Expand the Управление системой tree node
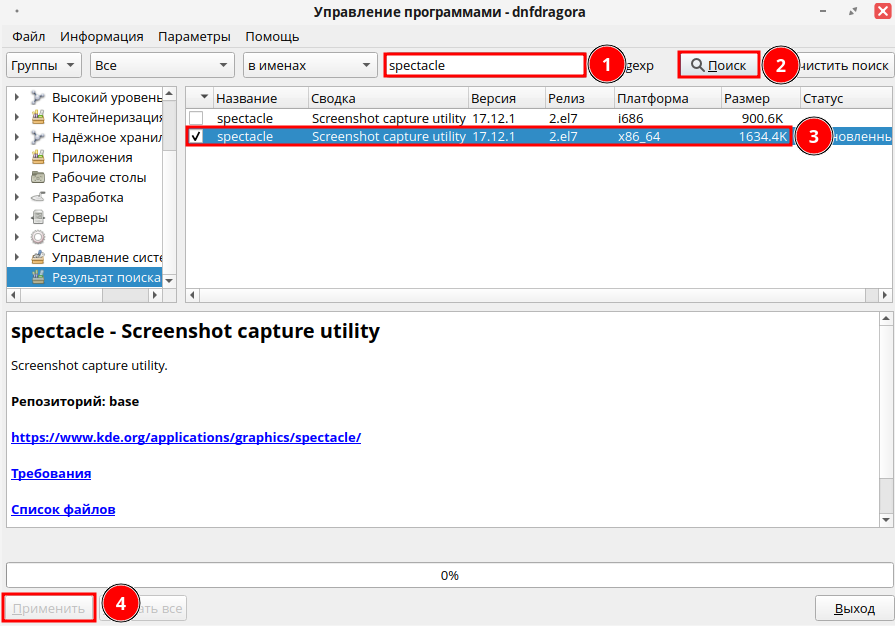895x626 pixels. pyautogui.click(x=17, y=258)
